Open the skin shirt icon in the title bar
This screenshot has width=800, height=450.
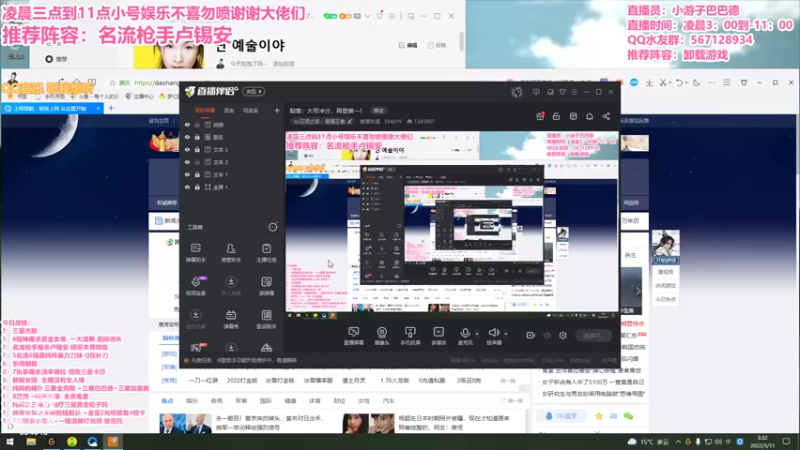[x=562, y=92]
